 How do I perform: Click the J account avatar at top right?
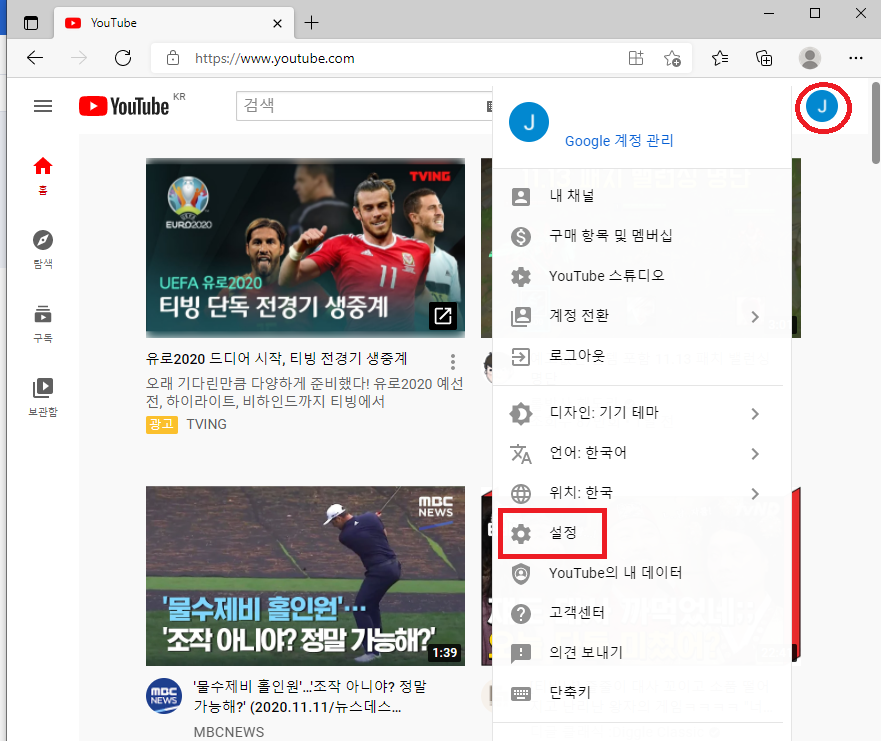tap(822, 106)
